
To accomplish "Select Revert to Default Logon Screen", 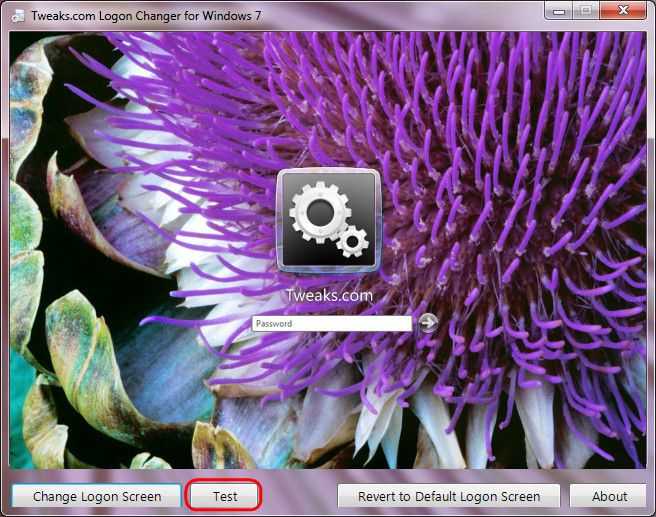I will (x=449, y=496).
